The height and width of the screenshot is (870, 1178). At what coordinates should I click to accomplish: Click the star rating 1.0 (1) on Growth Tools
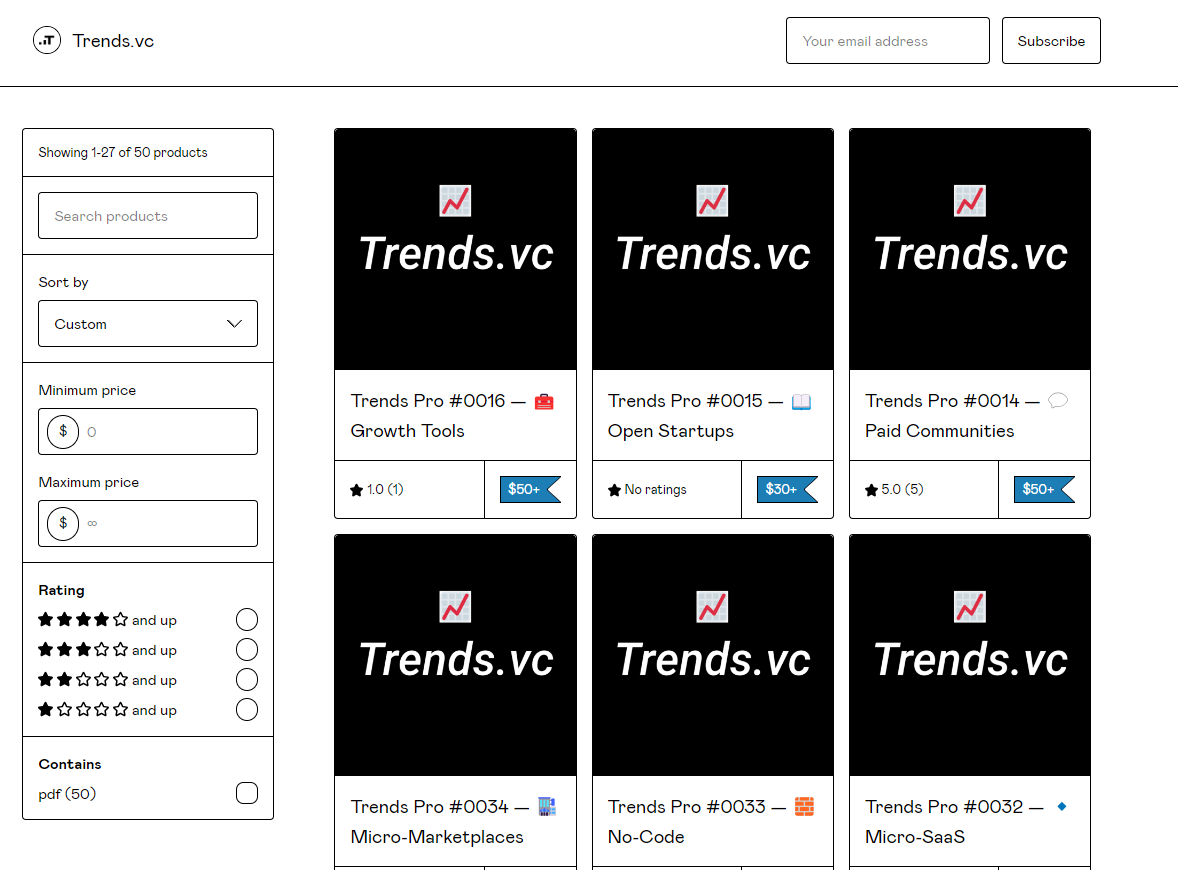tap(376, 490)
